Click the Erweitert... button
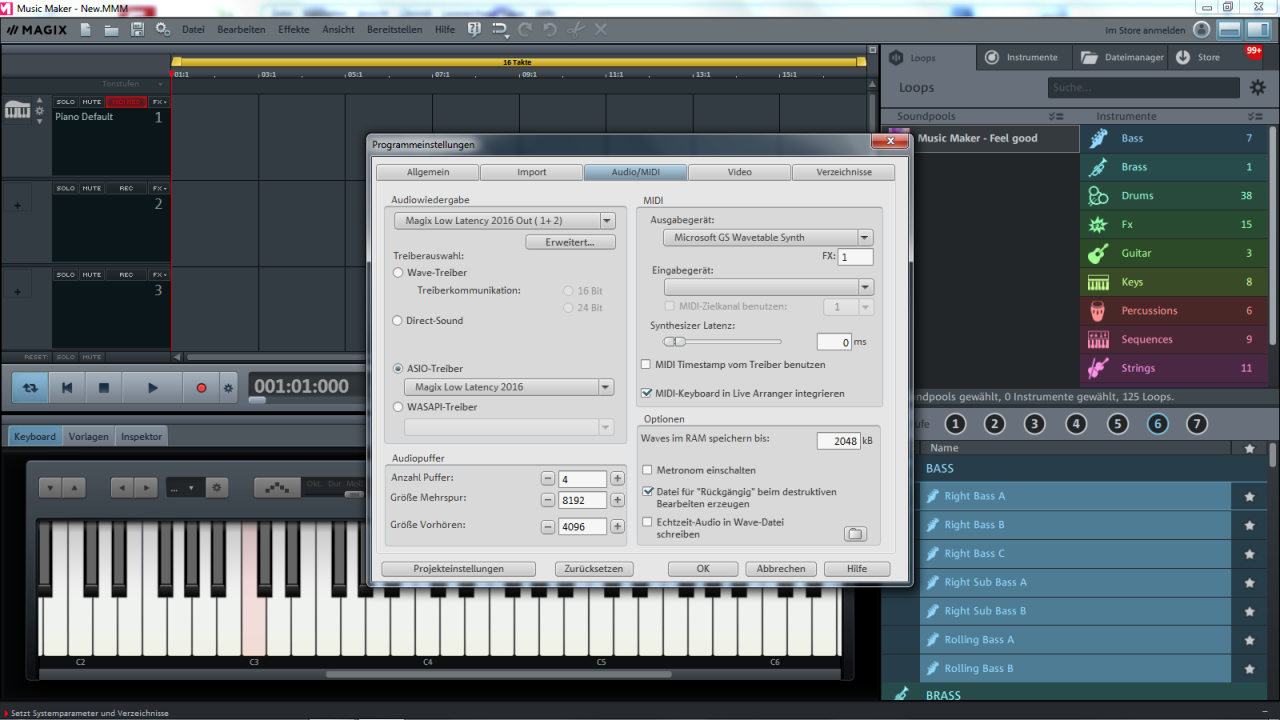 coord(570,242)
